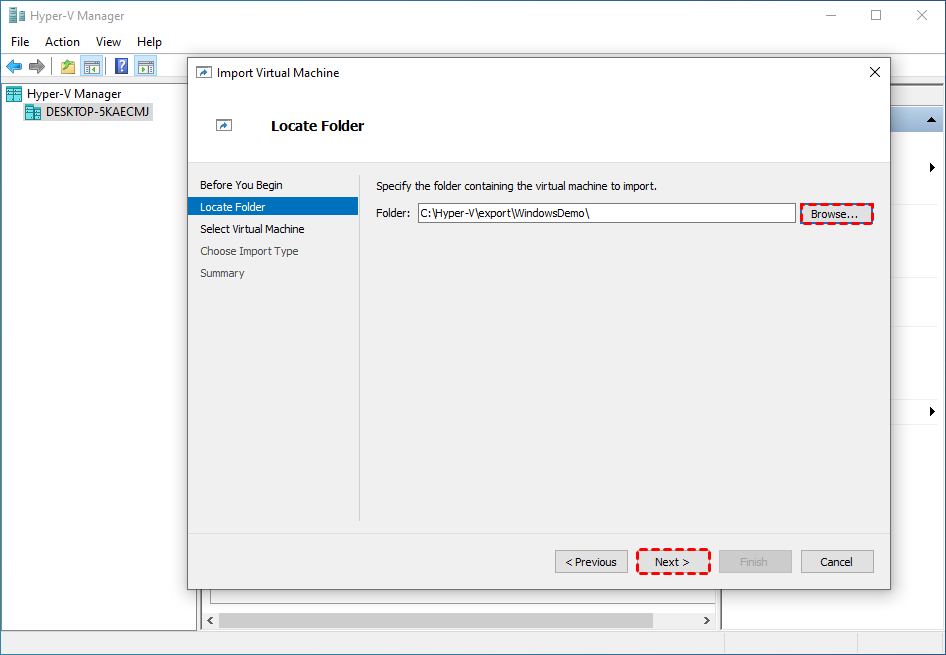Click the Summary wizard step
This screenshot has width=946, height=655.
[222, 273]
